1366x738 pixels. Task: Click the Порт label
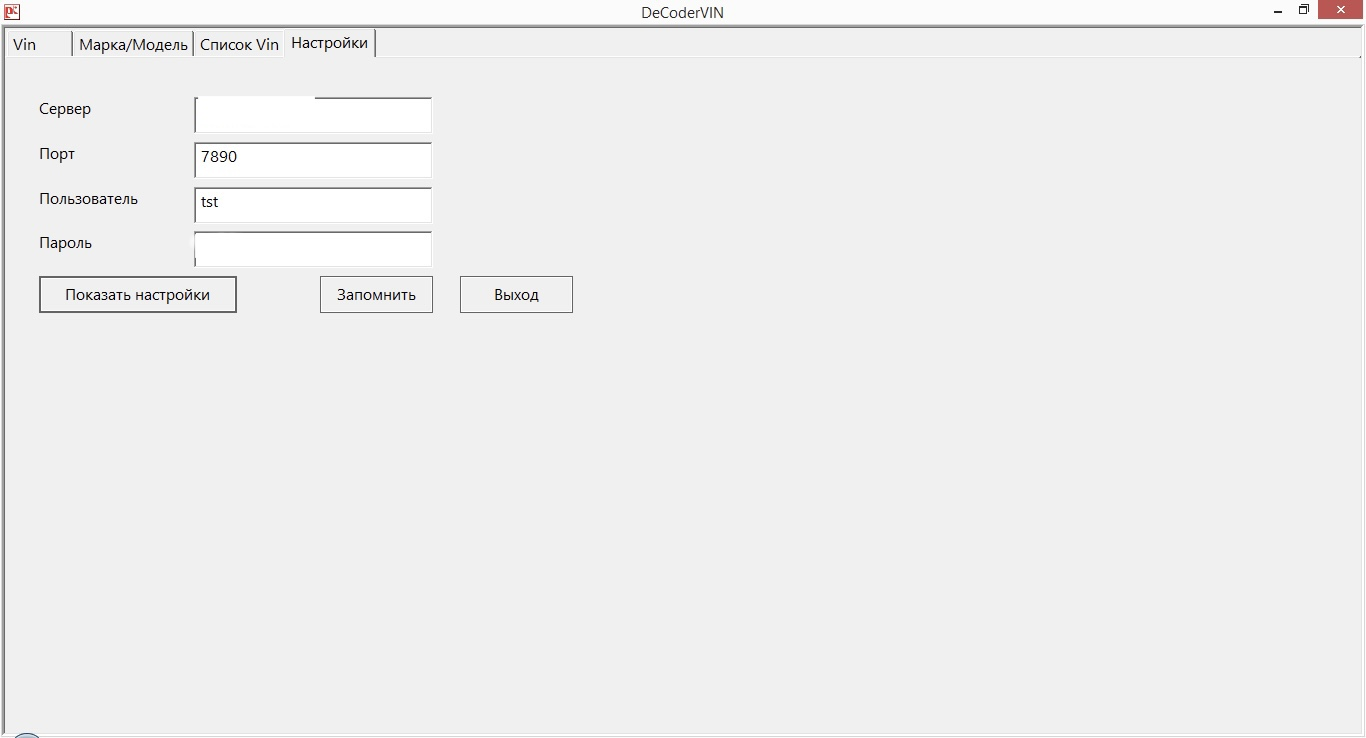point(57,154)
